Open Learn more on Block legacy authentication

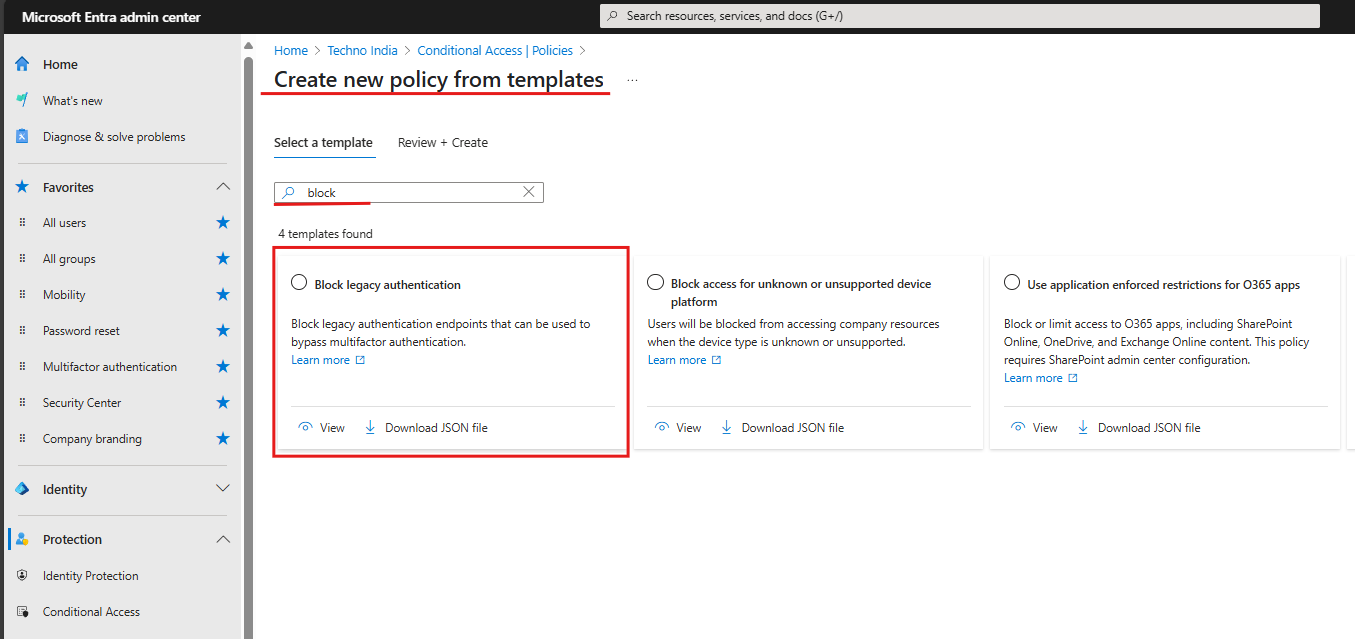pos(328,360)
